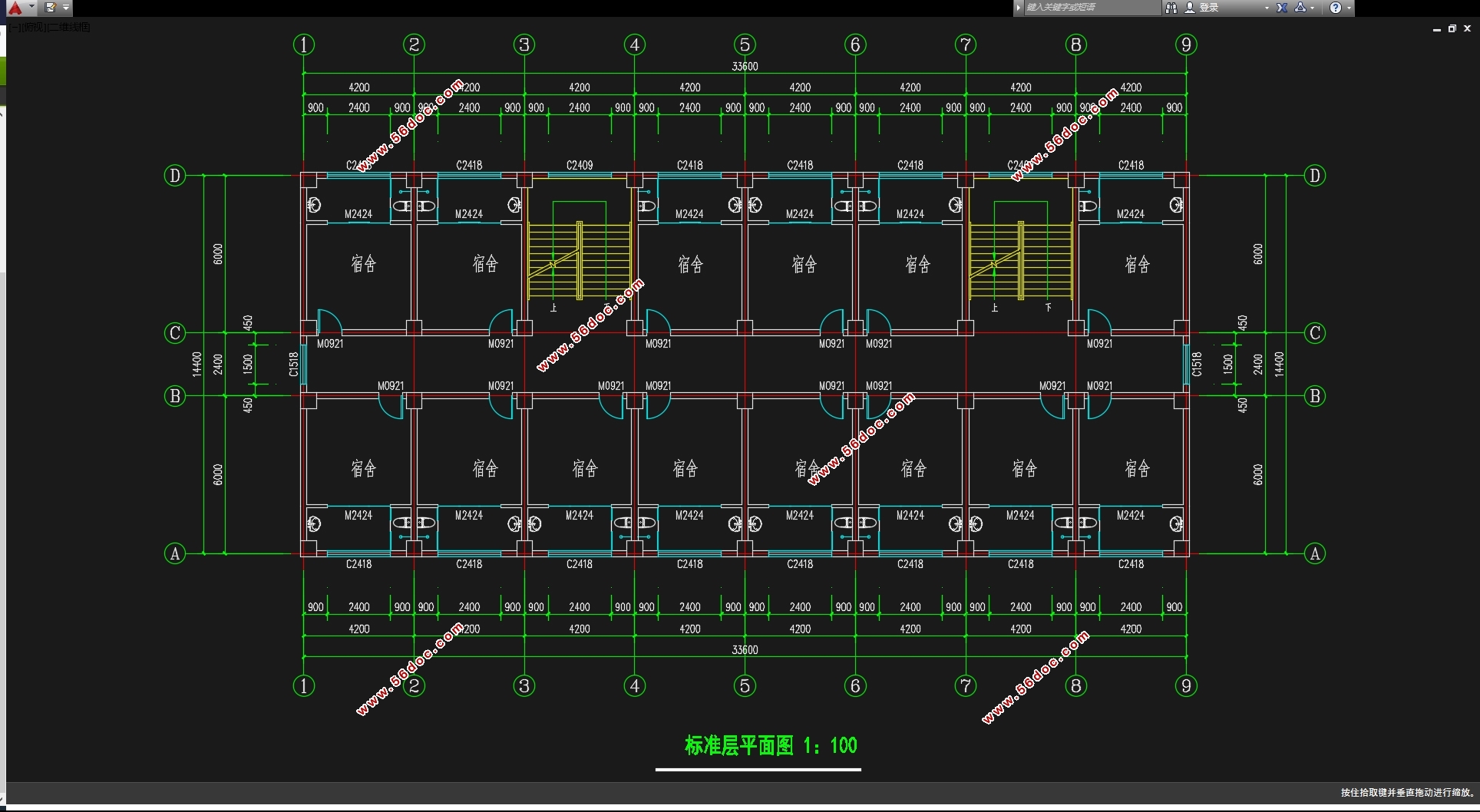Minimize the drawing window

(x=1436, y=28)
